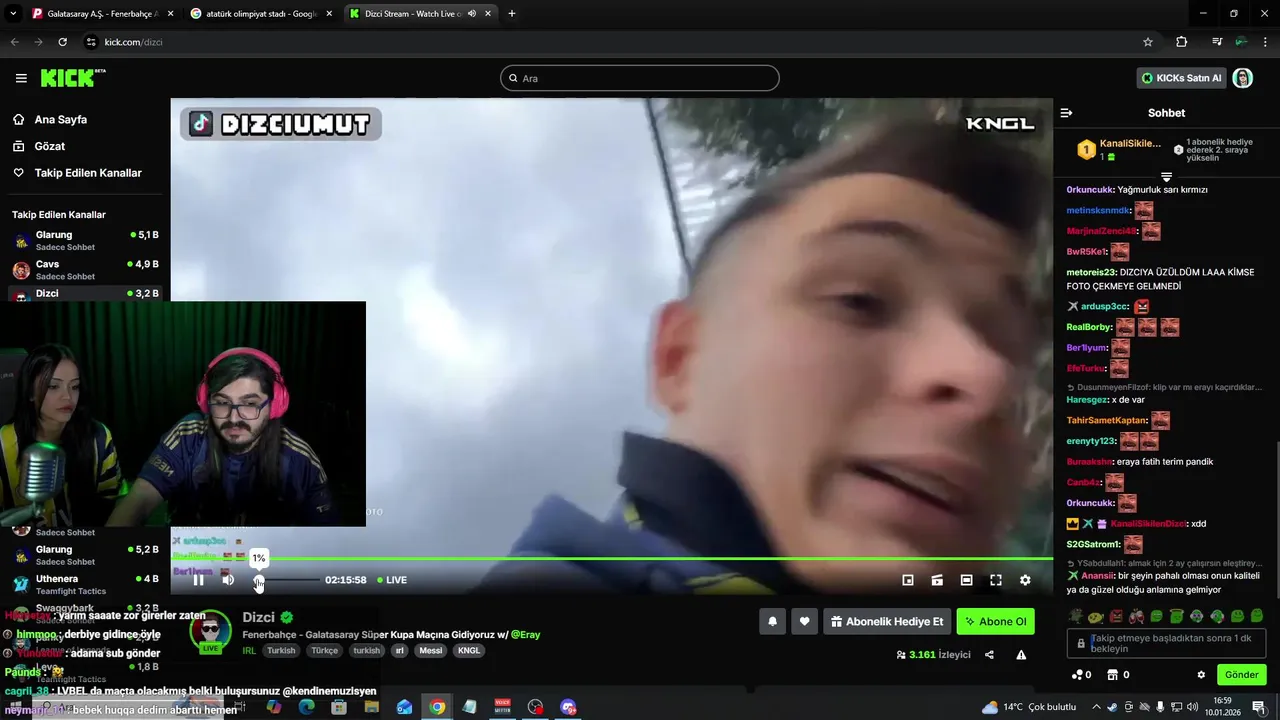
Task: Enter fullscreen video mode
Action: [x=996, y=580]
